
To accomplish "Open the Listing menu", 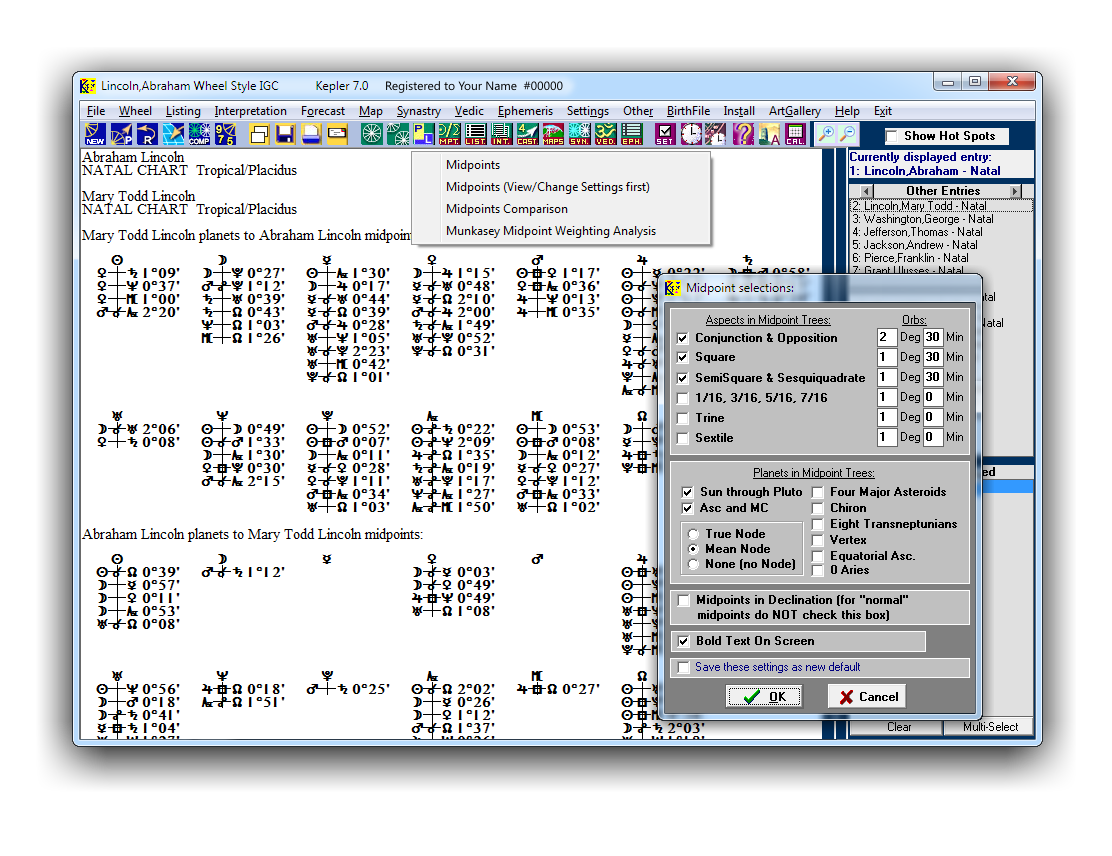I will (183, 111).
